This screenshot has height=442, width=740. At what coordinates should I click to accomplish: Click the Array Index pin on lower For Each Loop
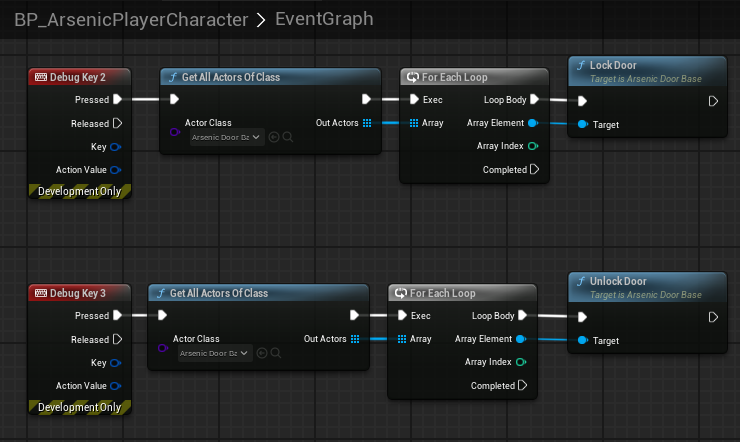coord(521,362)
